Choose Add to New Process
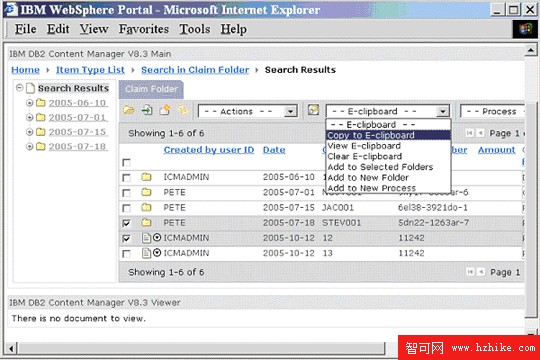The height and width of the screenshot is (360, 540). click(388, 188)
